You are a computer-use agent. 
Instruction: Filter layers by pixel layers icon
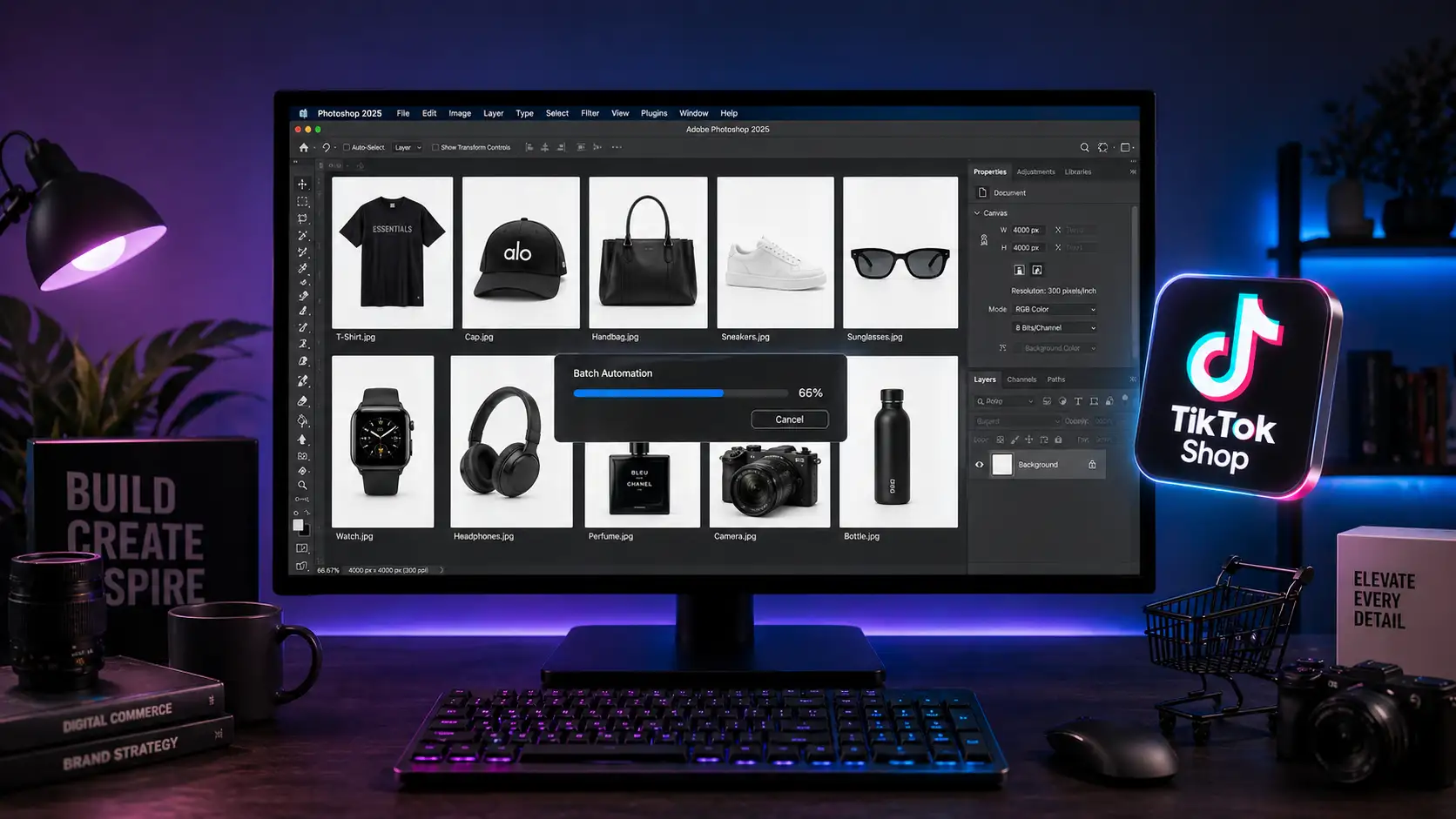(x=1047, y=401)
